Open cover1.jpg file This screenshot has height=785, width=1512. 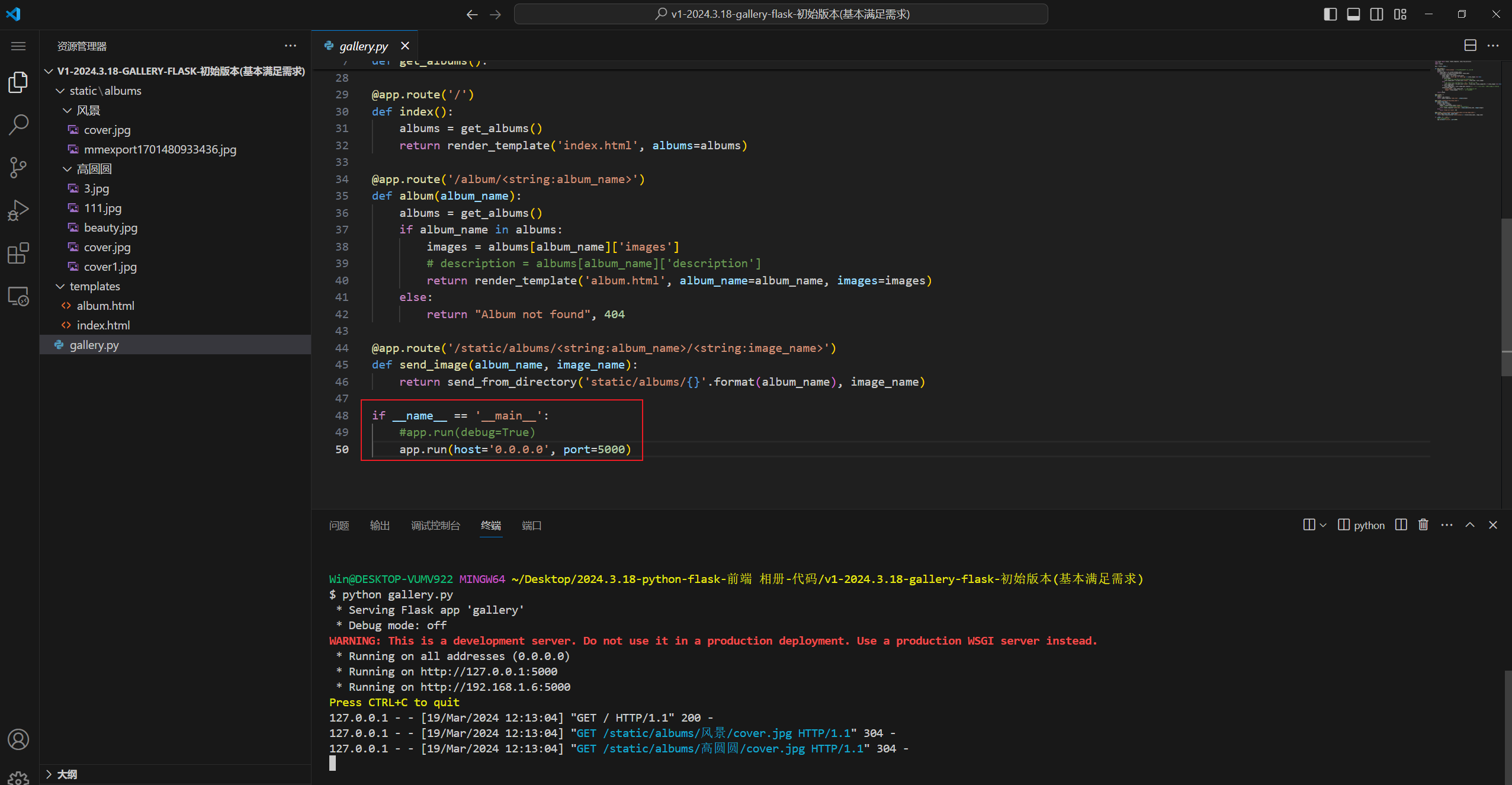[175, 267]
